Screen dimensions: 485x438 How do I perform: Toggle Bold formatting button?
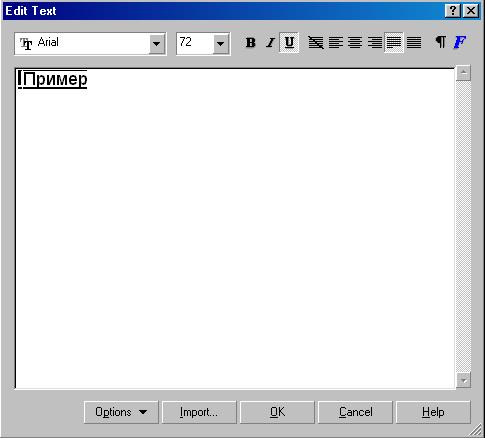[x=250, y=43]
